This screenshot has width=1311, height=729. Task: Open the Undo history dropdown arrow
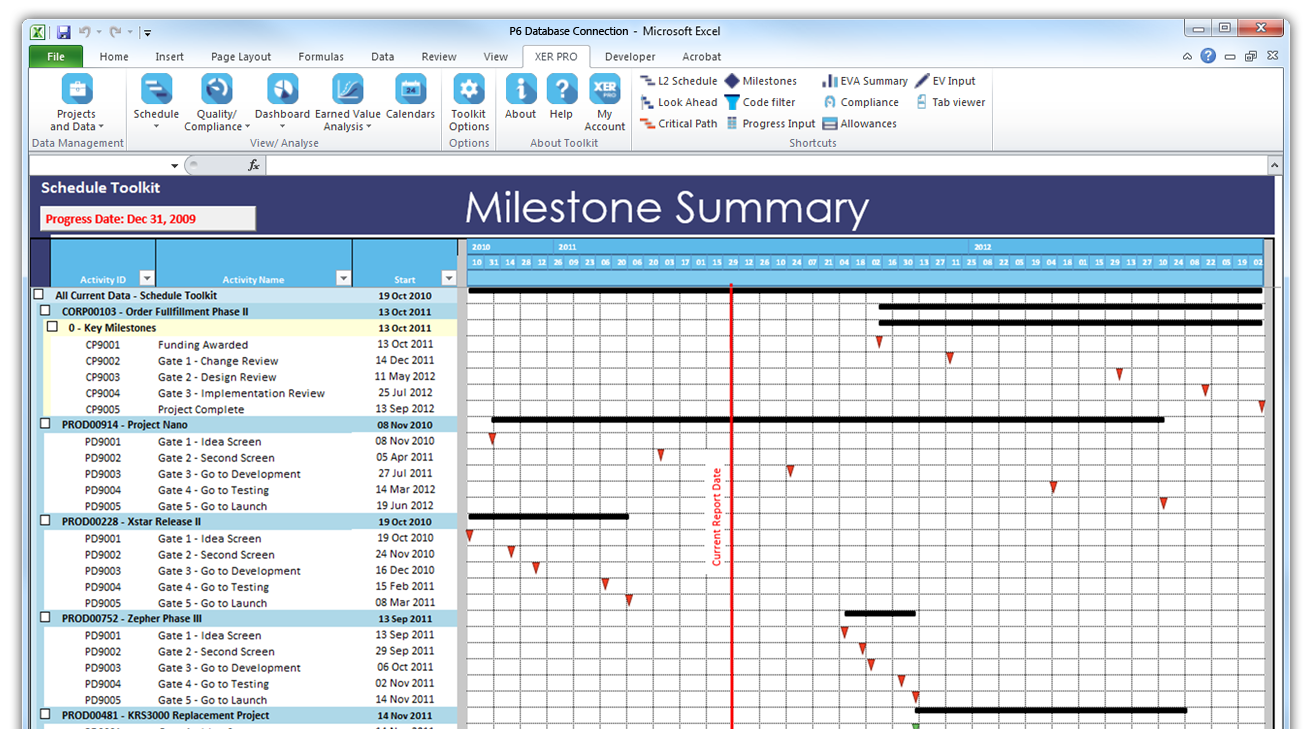point(99,32)
